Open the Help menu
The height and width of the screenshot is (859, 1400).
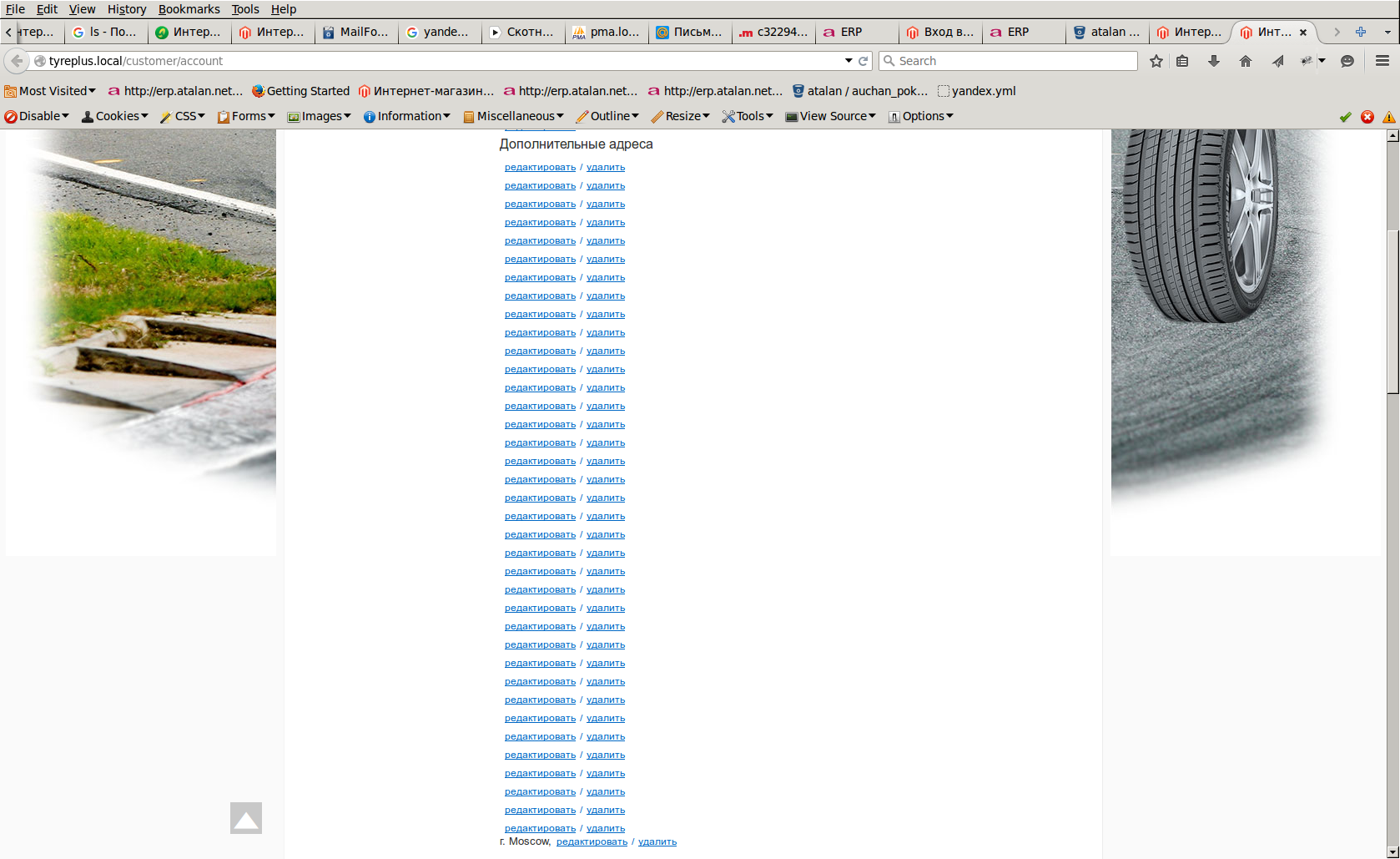click(284, 9)
